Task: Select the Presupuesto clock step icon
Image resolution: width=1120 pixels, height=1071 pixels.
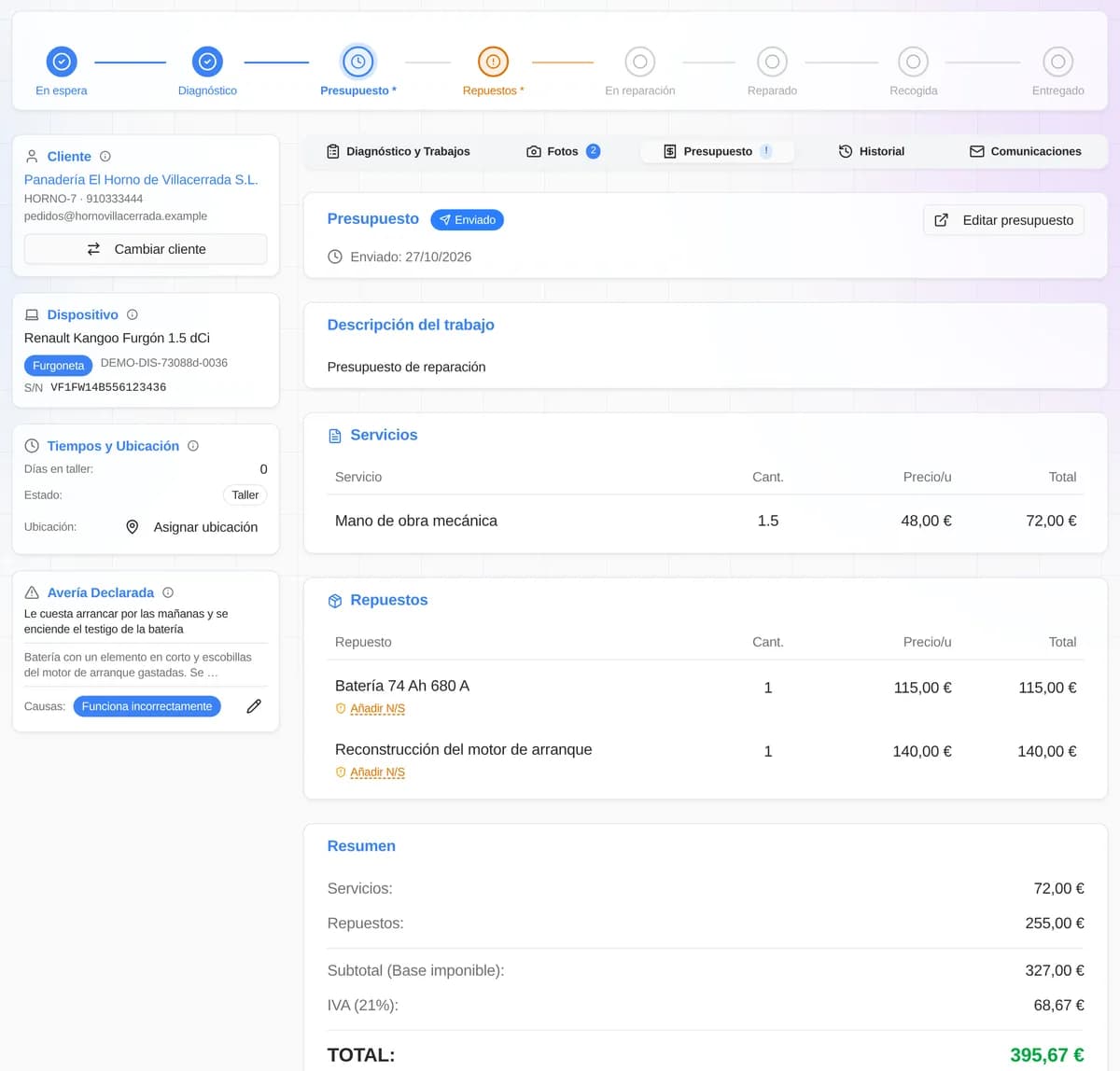Action: tap(358, 62)
